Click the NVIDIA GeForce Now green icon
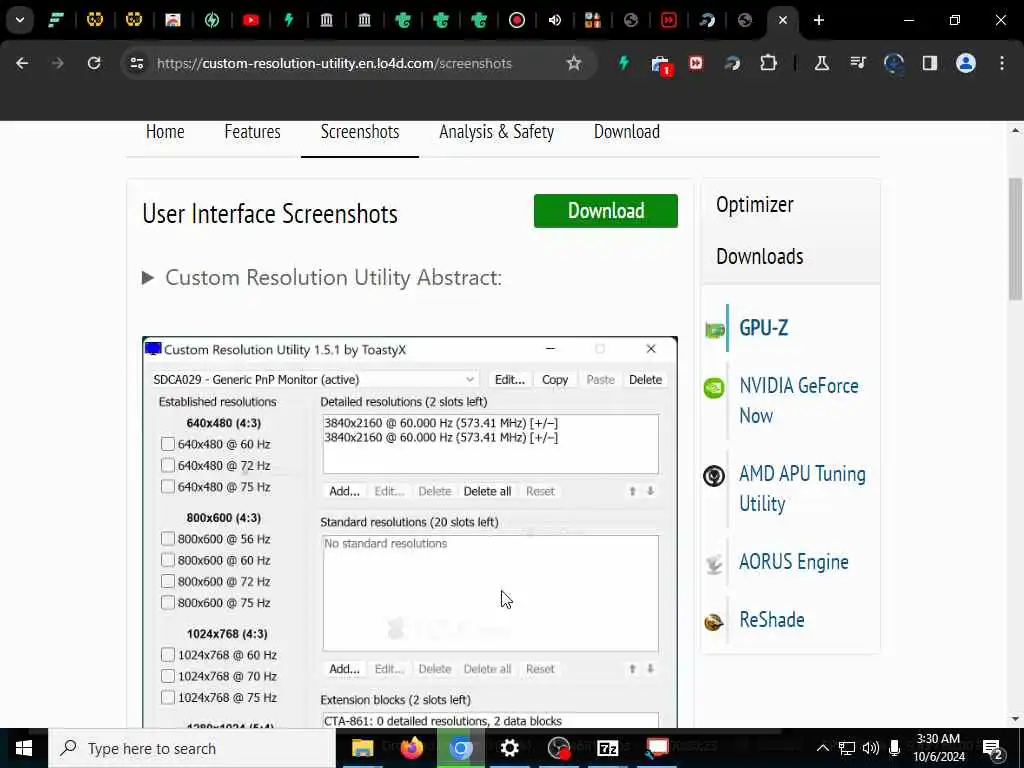Screen dimensions: 1024x768 (714, 388)
